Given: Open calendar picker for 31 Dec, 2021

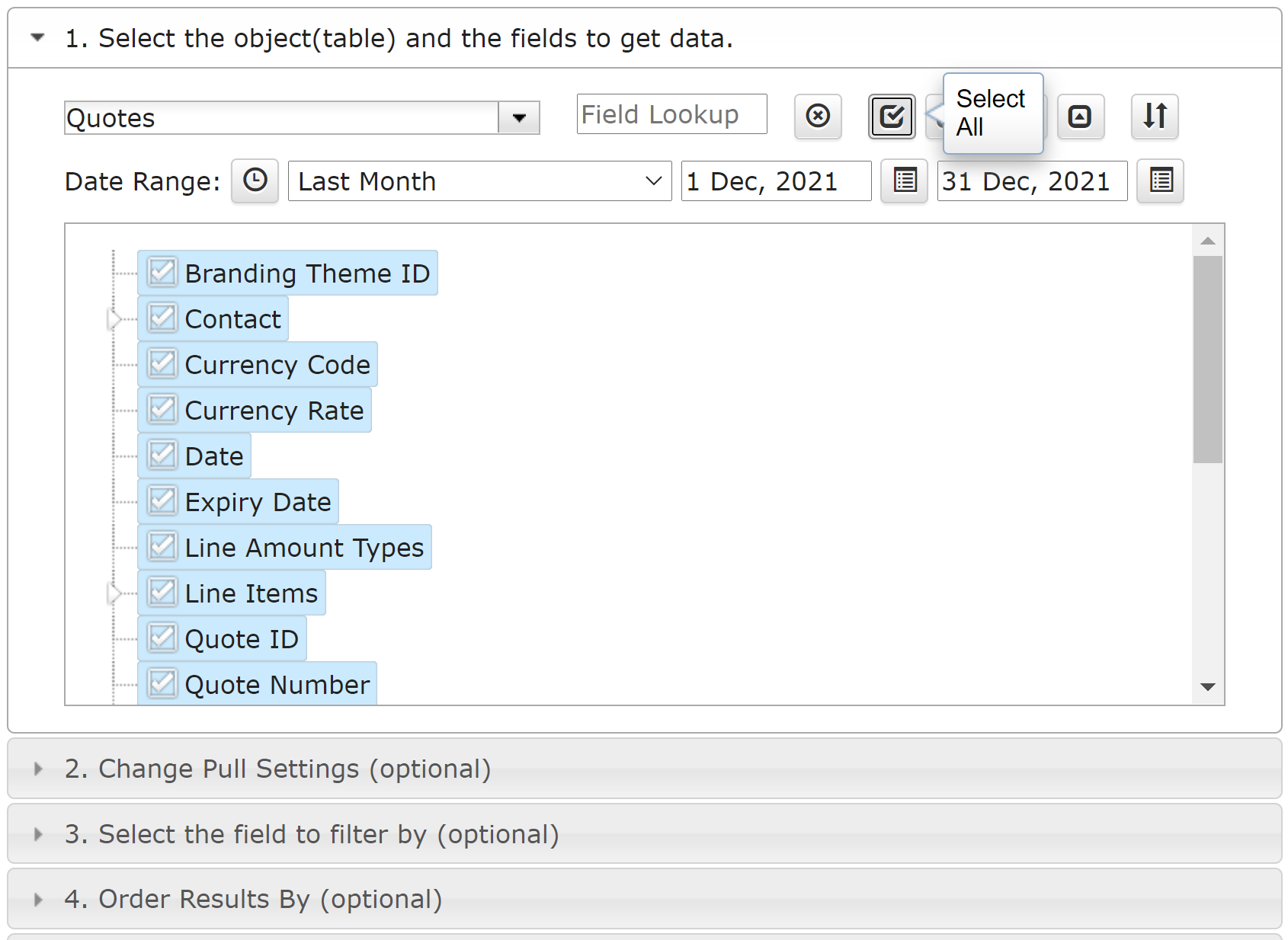Looking at the screenshot, I should pos(1161,181).
